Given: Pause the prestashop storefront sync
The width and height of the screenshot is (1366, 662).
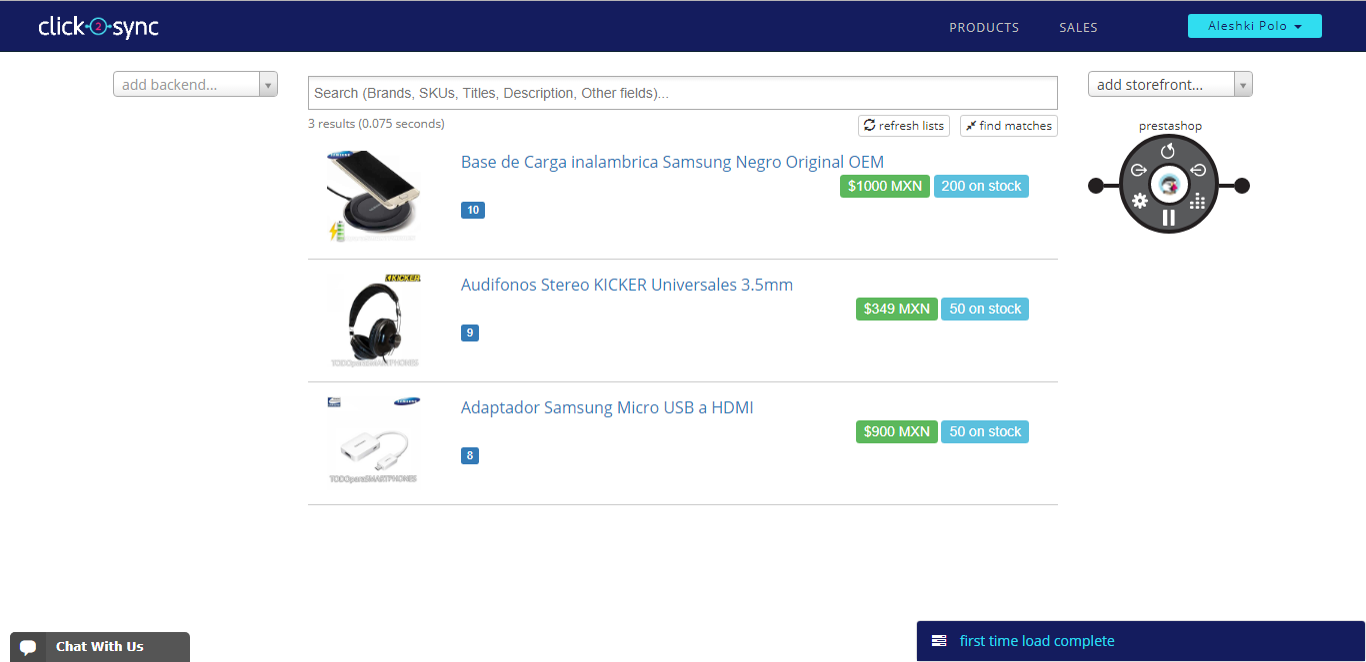Looking at the screenshot, I should pyautogui.click(x=1168, y=217).
